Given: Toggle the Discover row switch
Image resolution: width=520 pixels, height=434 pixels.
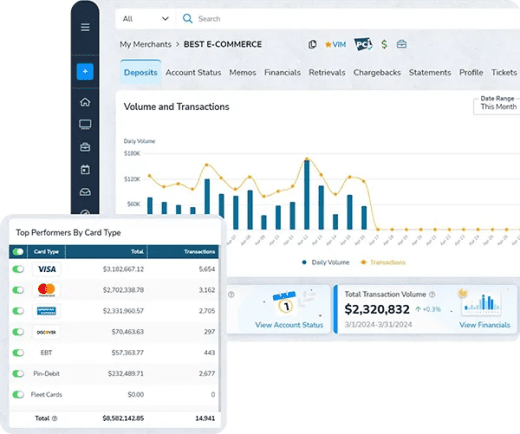Looking at the screenshot, I should click(x=18, y=332).
